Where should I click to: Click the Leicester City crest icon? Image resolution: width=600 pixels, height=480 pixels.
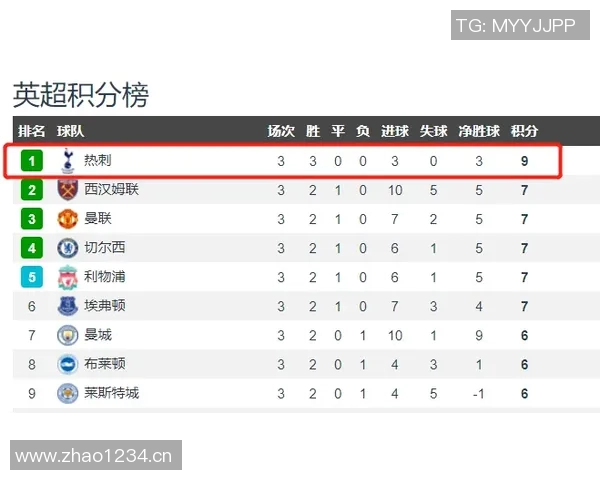67,393
